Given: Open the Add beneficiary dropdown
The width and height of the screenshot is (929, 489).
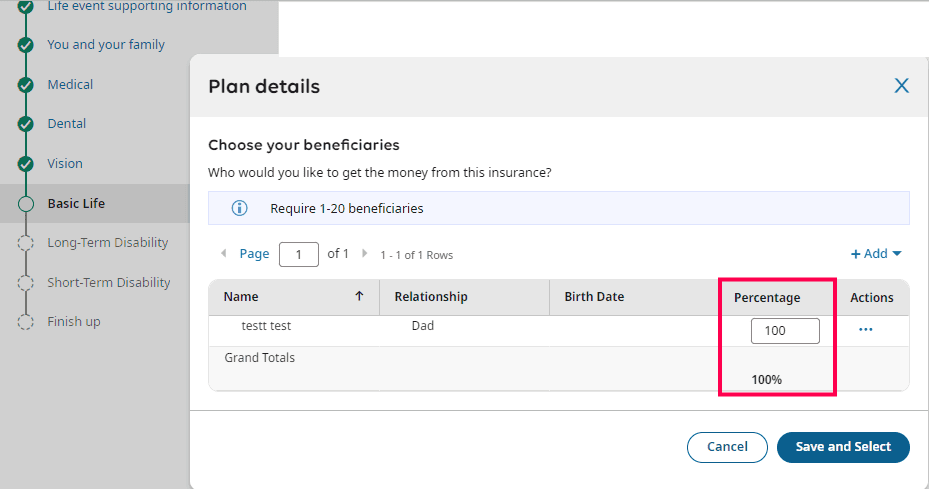Looking at the screenshot, I should coord(876,254).
